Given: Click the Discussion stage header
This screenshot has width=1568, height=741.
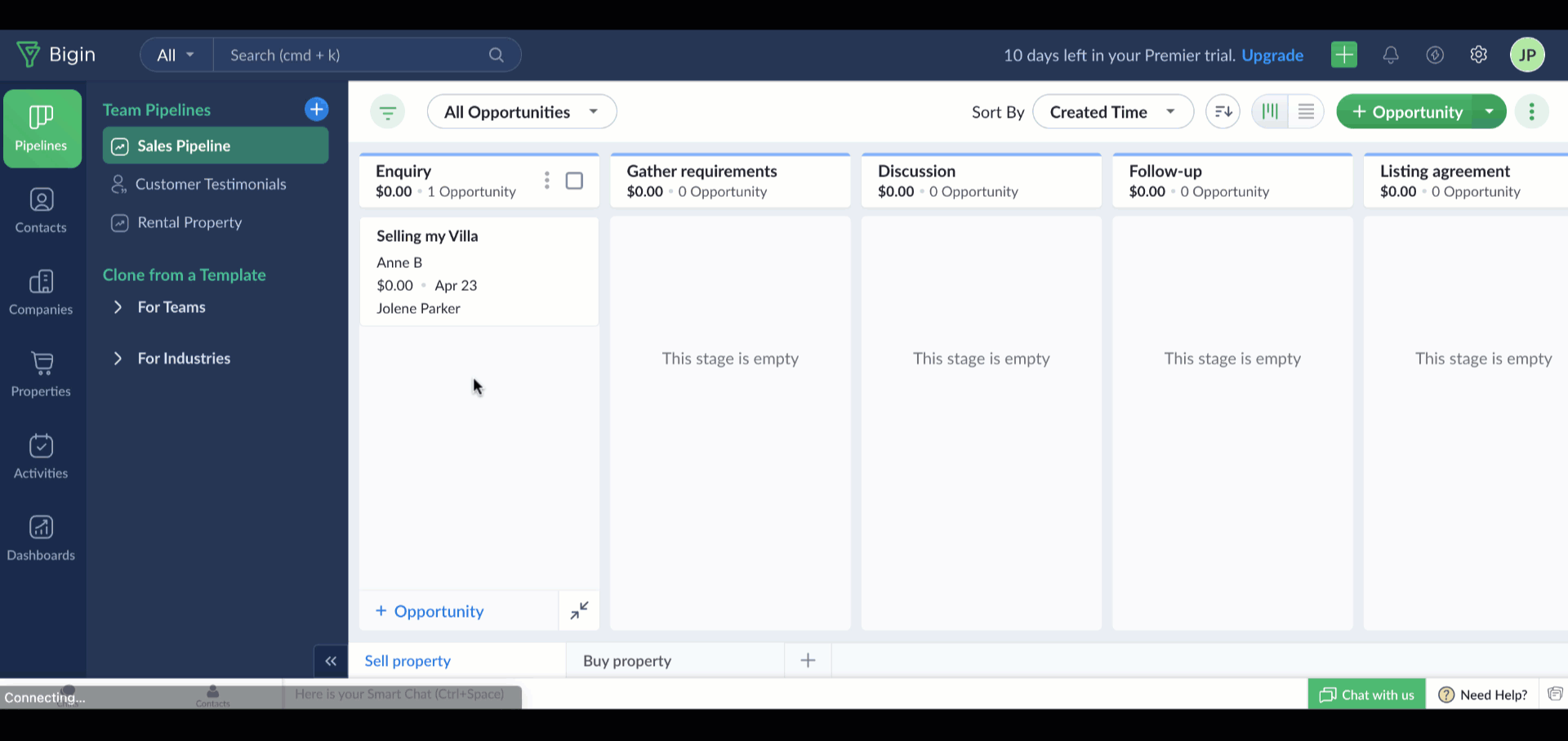Looking at the screenshot, I should coord(982,181).
